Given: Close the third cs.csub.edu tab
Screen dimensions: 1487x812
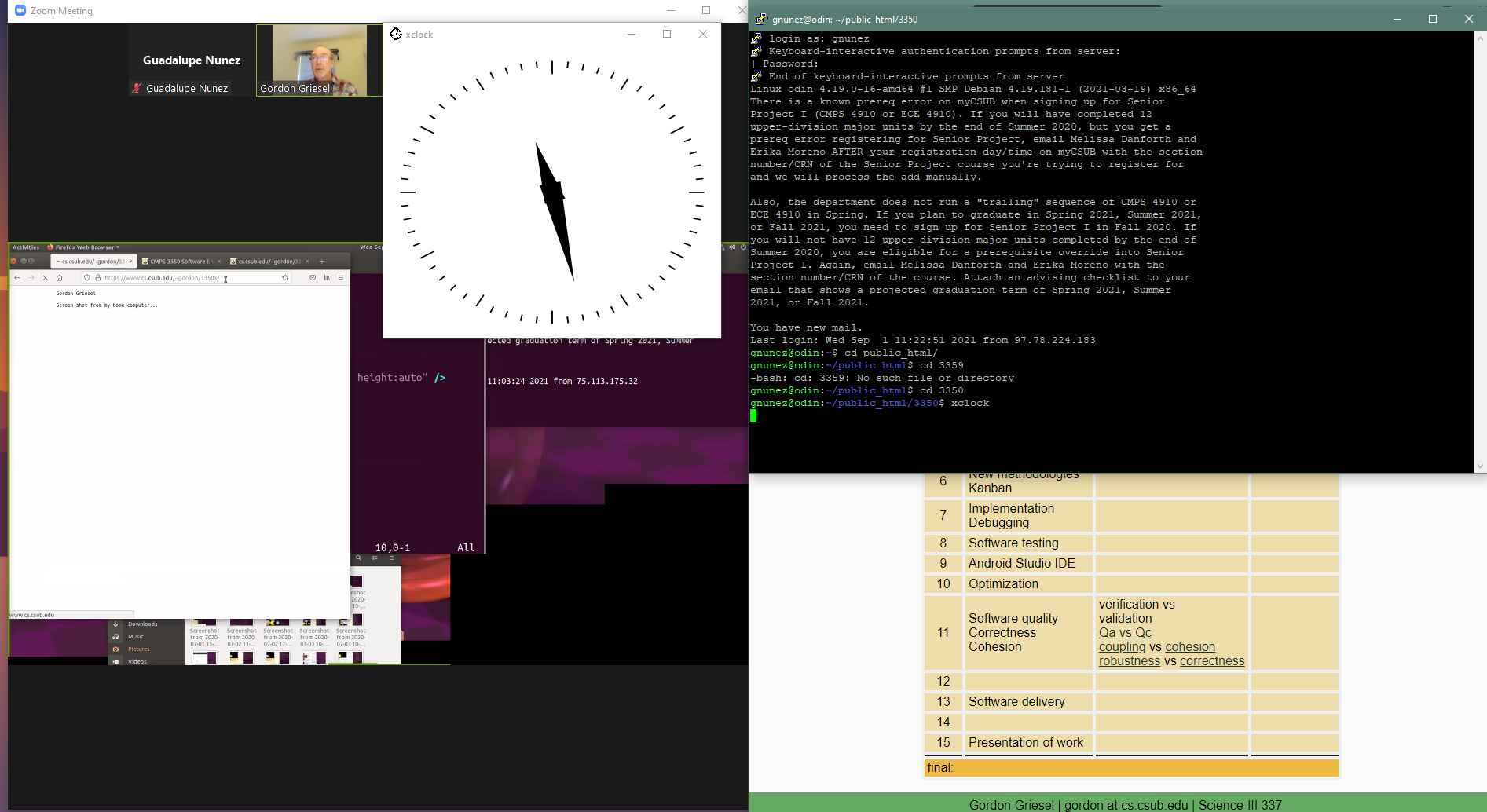Looking at the screenshot, I should (x=307, y=261).
